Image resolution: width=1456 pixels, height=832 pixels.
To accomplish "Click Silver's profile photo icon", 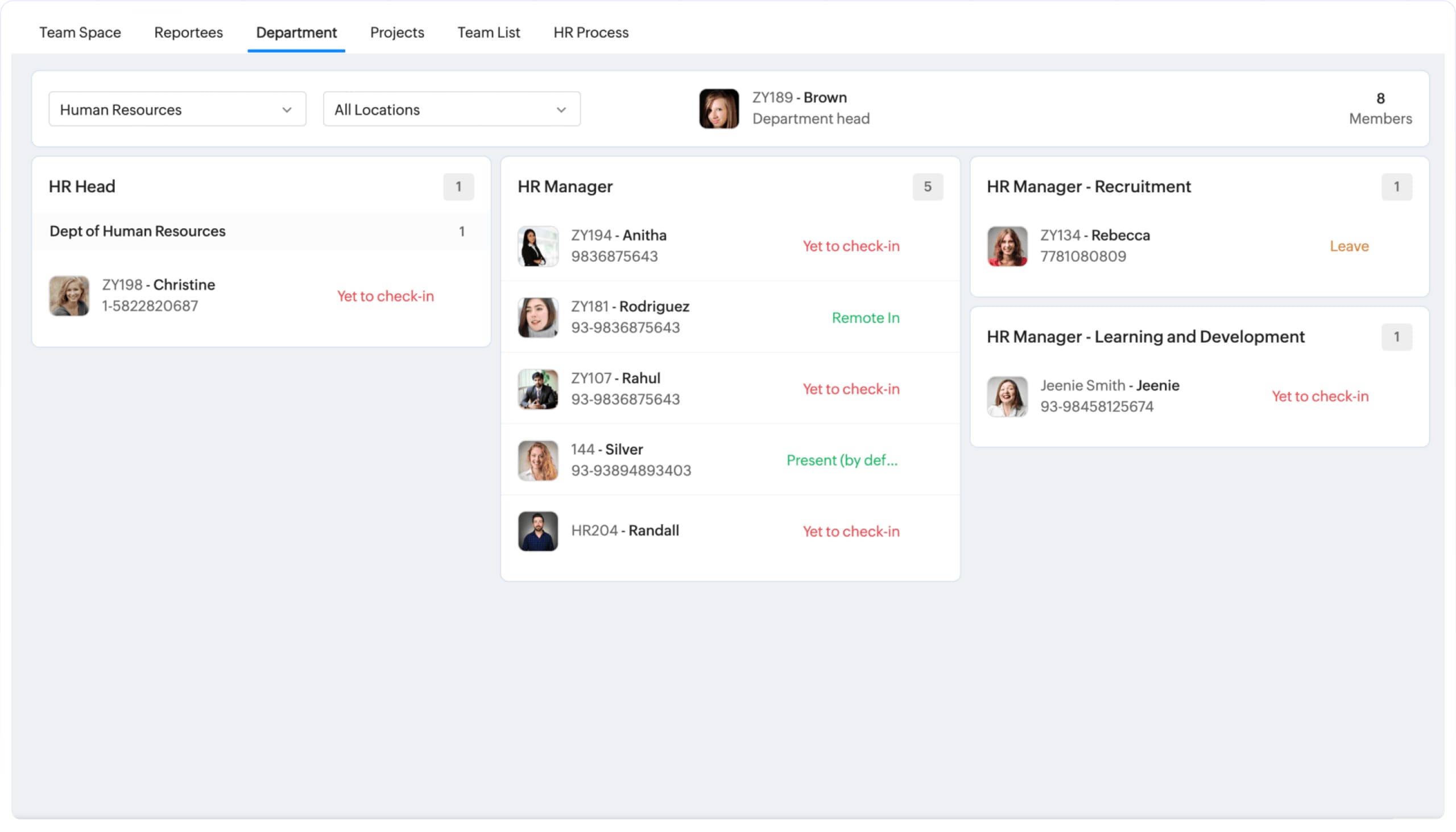I will (537, 459).
